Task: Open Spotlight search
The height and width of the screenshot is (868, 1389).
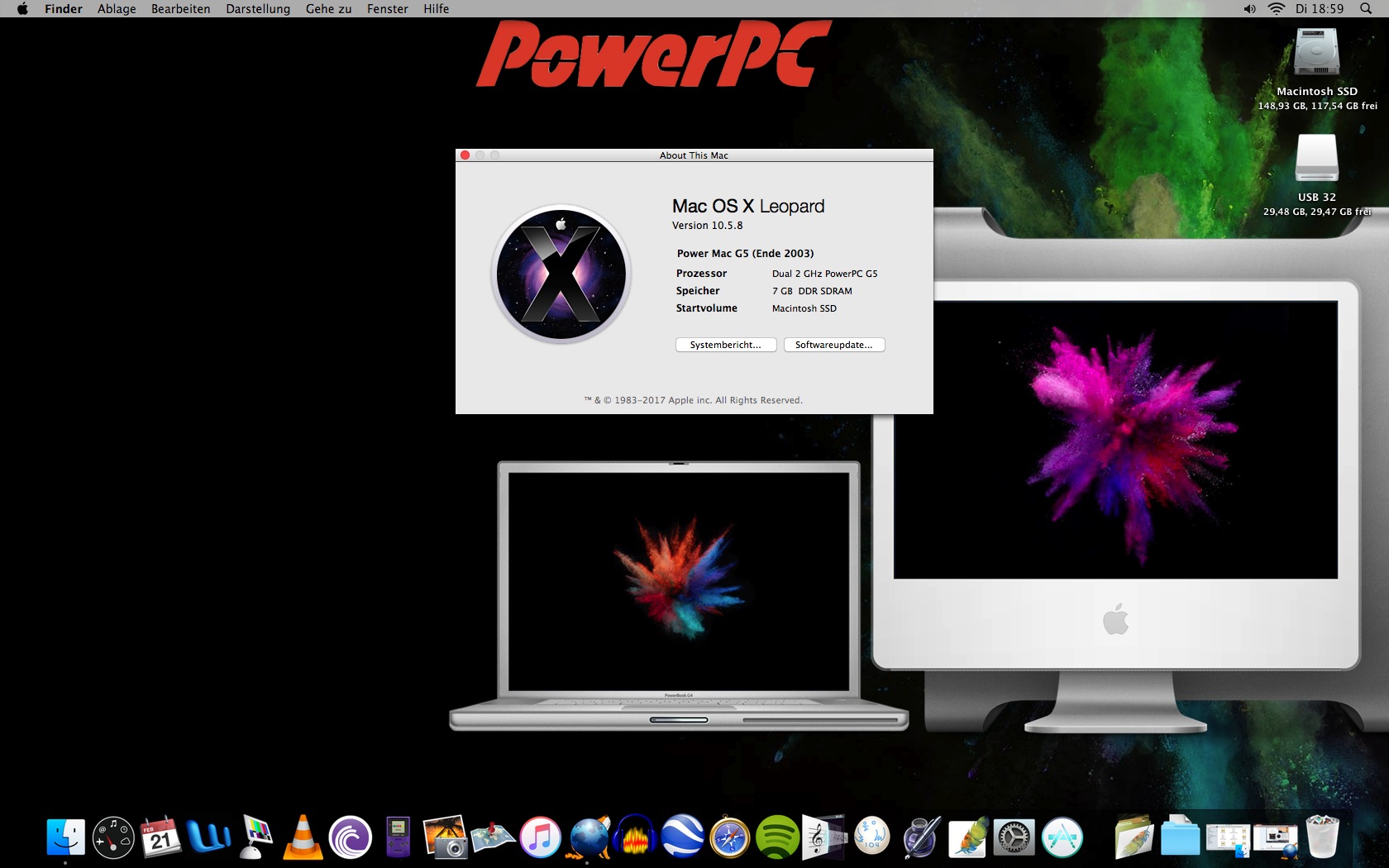Action: click(x=1366, y=9)
